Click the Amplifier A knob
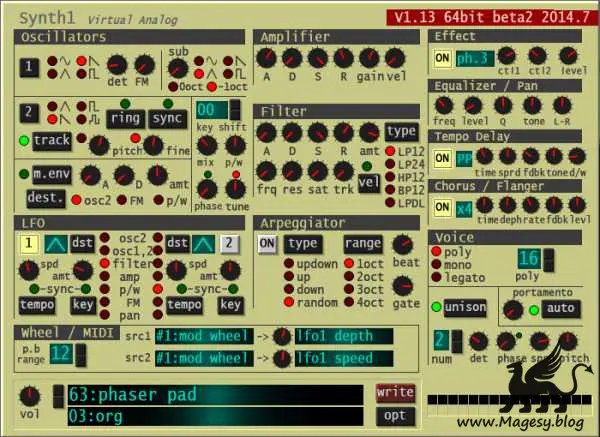The image size is (600, 437). pos(266,58)
